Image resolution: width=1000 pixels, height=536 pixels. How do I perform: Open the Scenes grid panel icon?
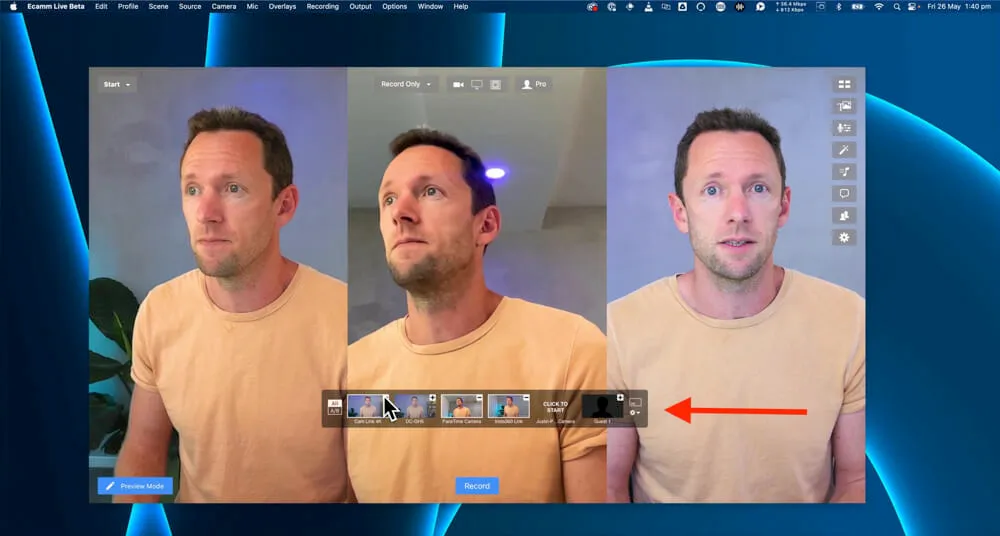click(x=844, y=85)
